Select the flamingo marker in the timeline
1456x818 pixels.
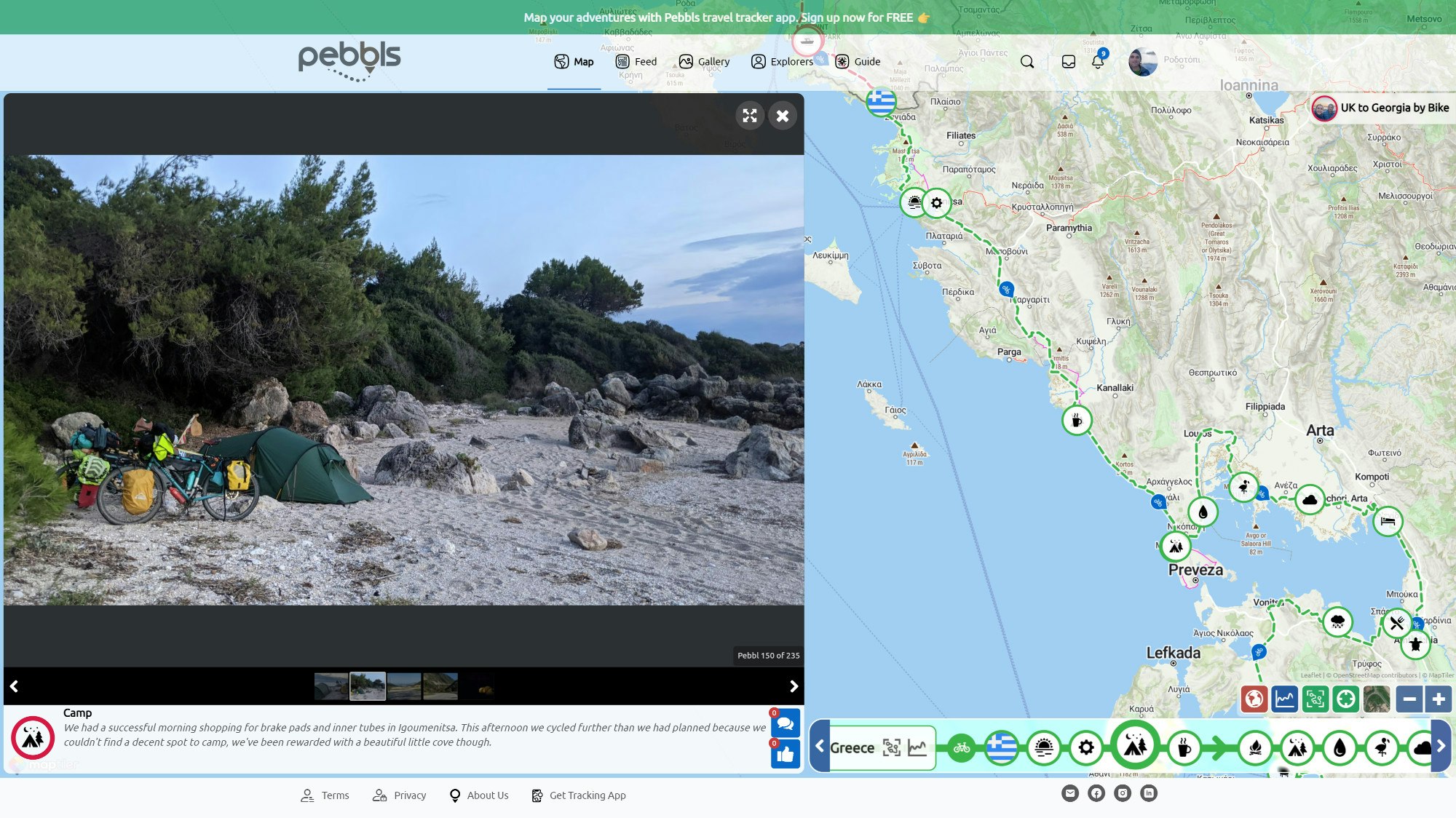pyautogui.click(x=1382, y=747)
